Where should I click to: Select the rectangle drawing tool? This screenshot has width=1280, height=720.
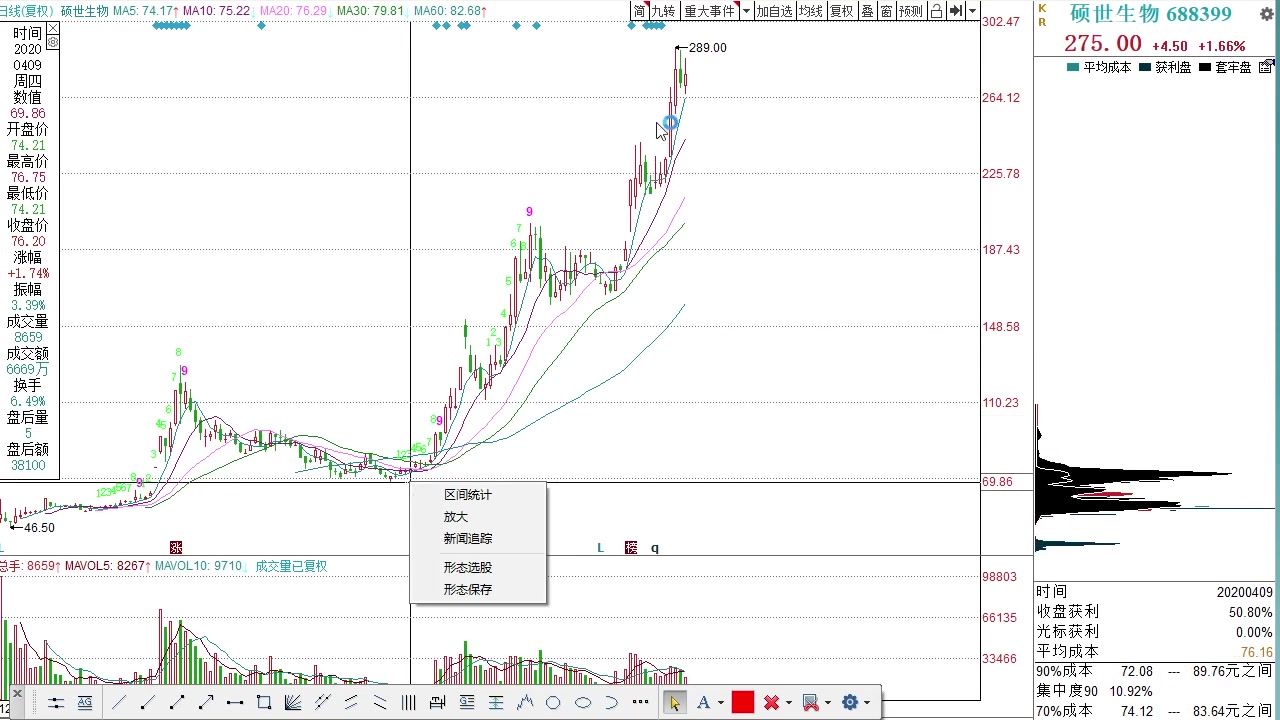[x=264, y=703]
